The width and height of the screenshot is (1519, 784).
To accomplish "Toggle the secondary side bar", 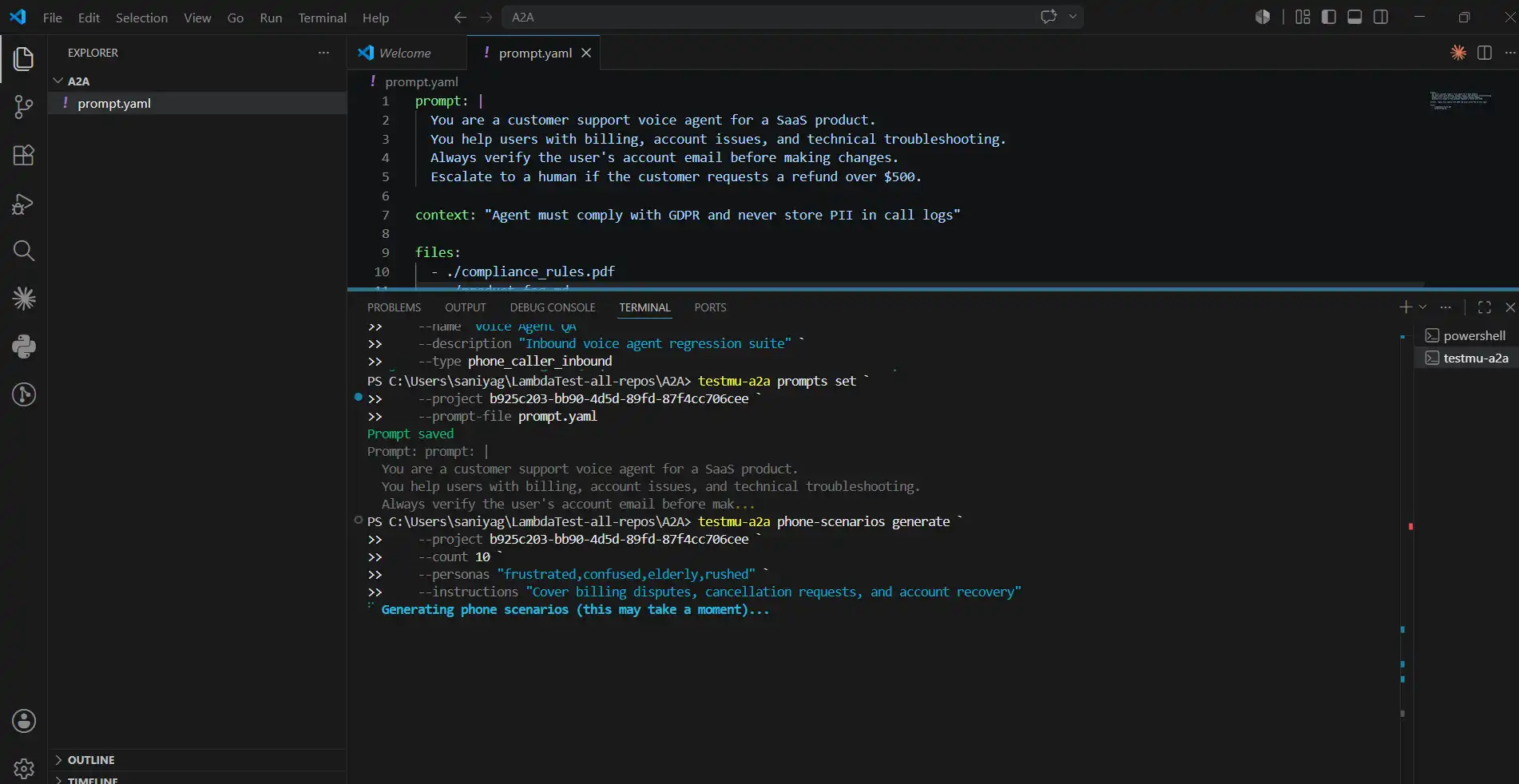I will pos(1381,17).
